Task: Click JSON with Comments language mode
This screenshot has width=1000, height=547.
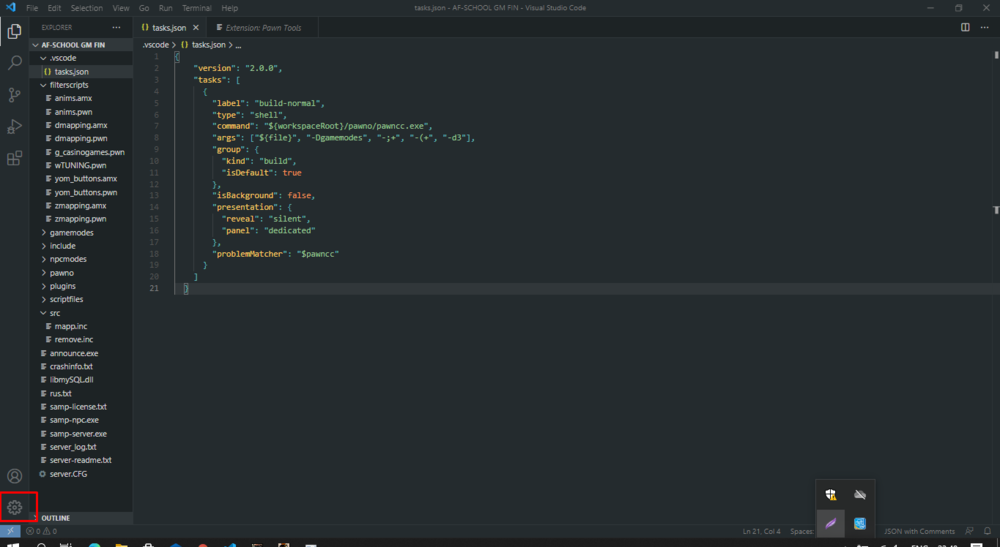Action: (x=919, y=531)
